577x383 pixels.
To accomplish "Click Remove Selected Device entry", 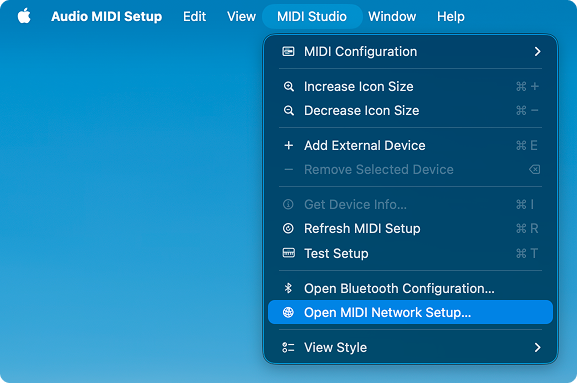I will pyautogui.click(x=410, y=169).
